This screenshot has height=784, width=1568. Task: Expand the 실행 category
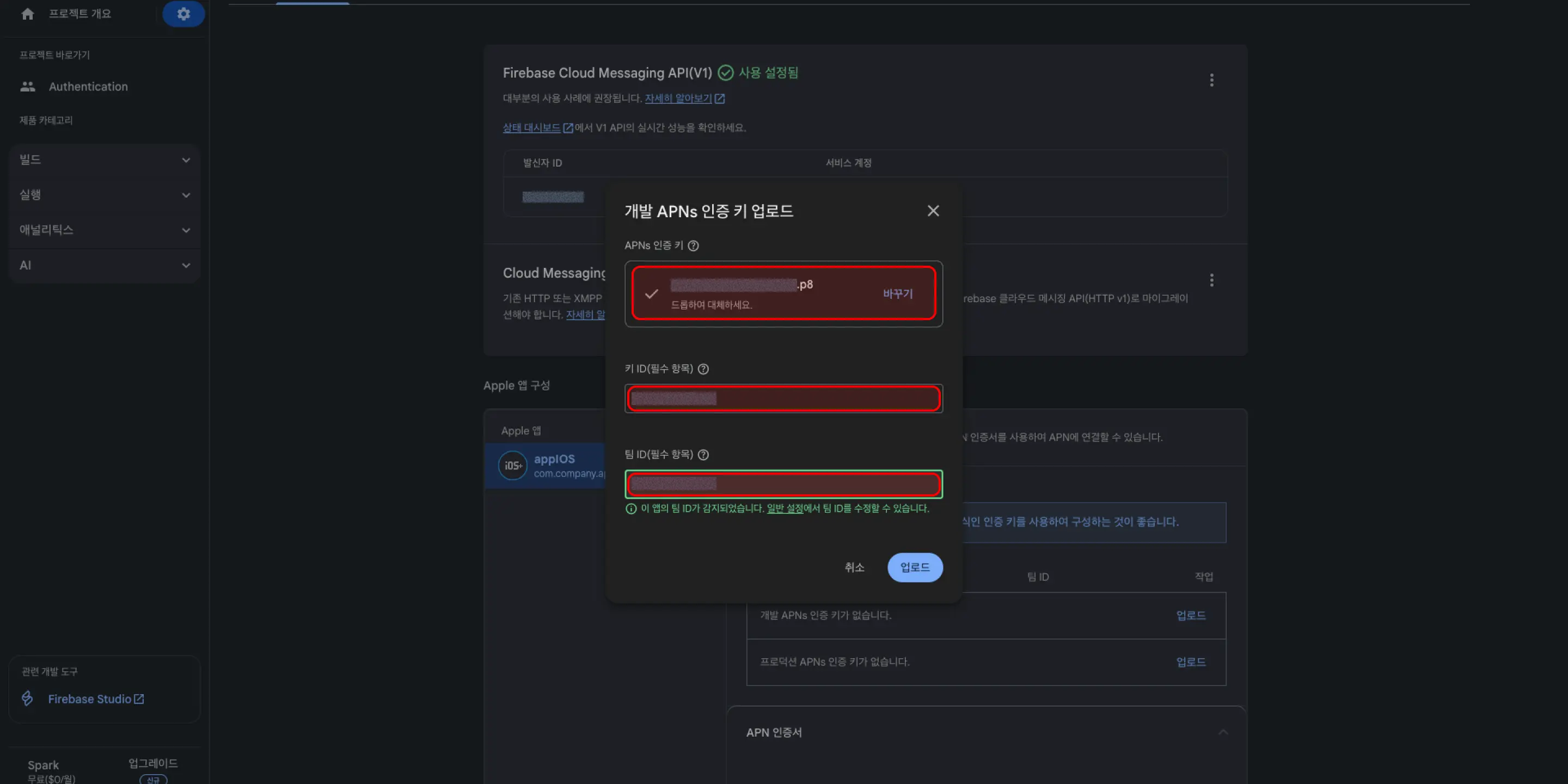pos(105,195)
